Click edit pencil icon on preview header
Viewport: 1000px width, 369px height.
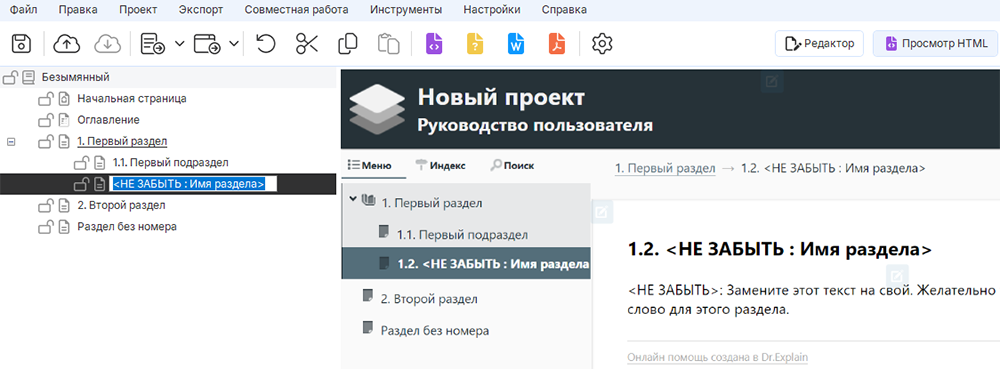[772, 81]
